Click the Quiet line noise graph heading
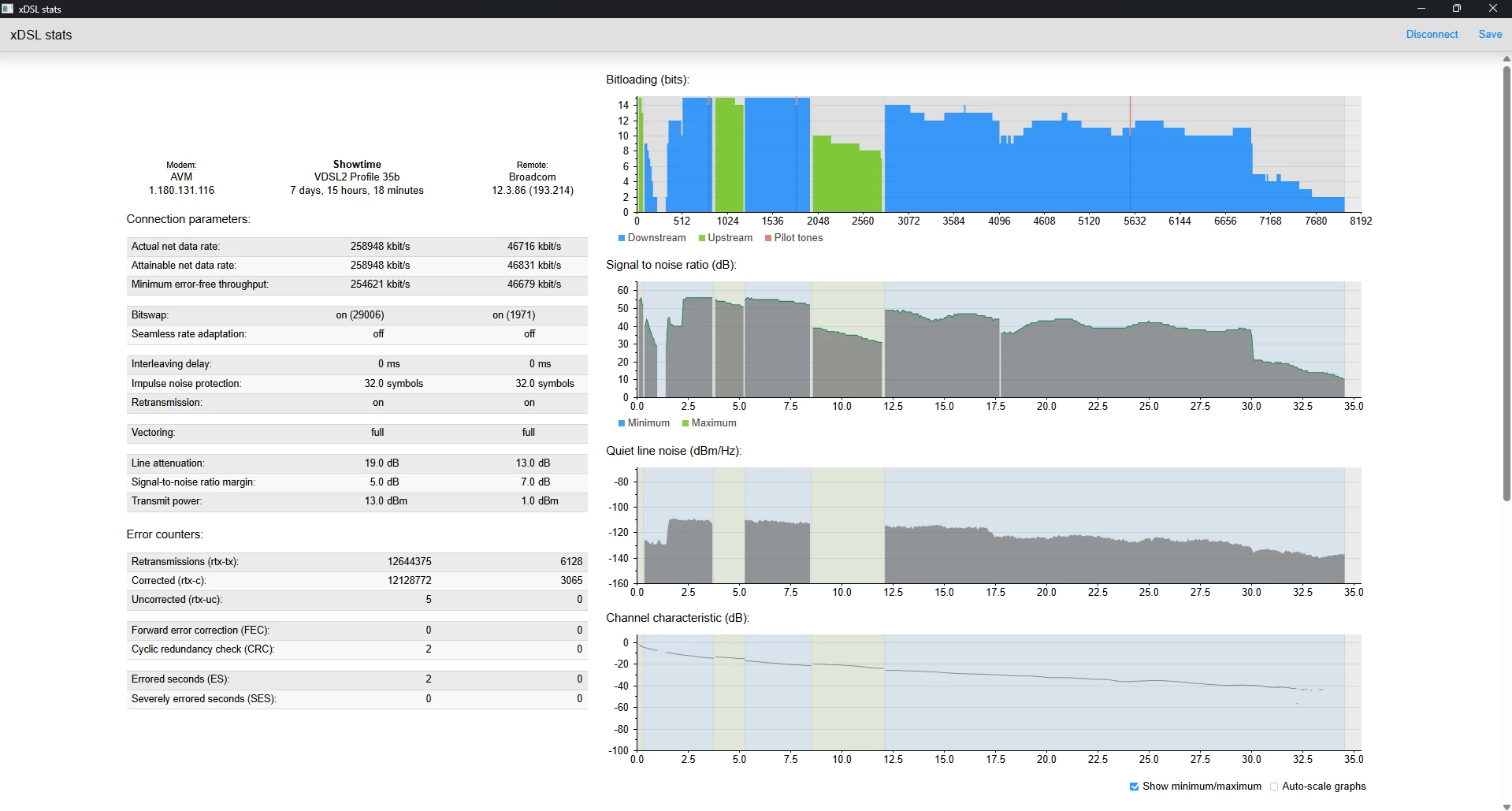This screenshot has height=811, width=1512. (x=674, y=451)
